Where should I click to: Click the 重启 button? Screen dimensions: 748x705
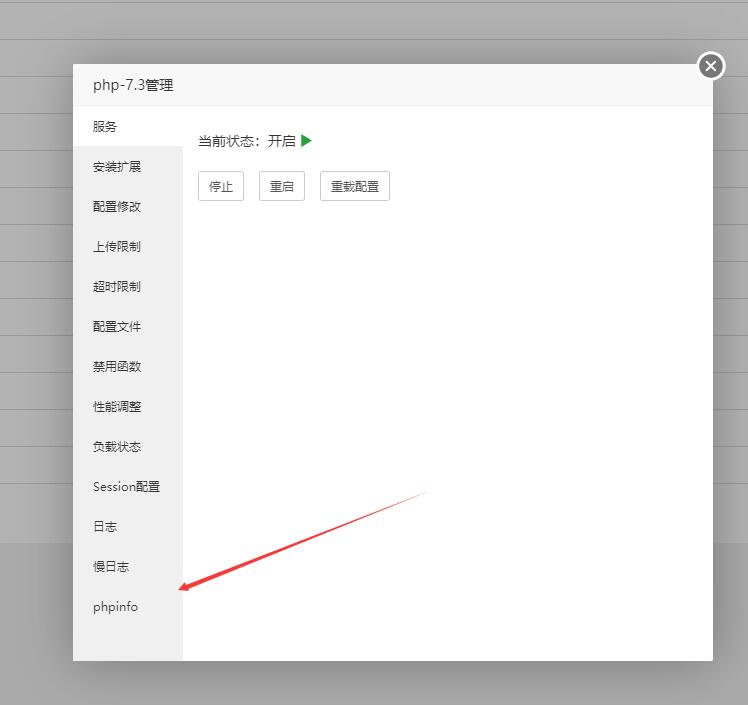[282, 186]
